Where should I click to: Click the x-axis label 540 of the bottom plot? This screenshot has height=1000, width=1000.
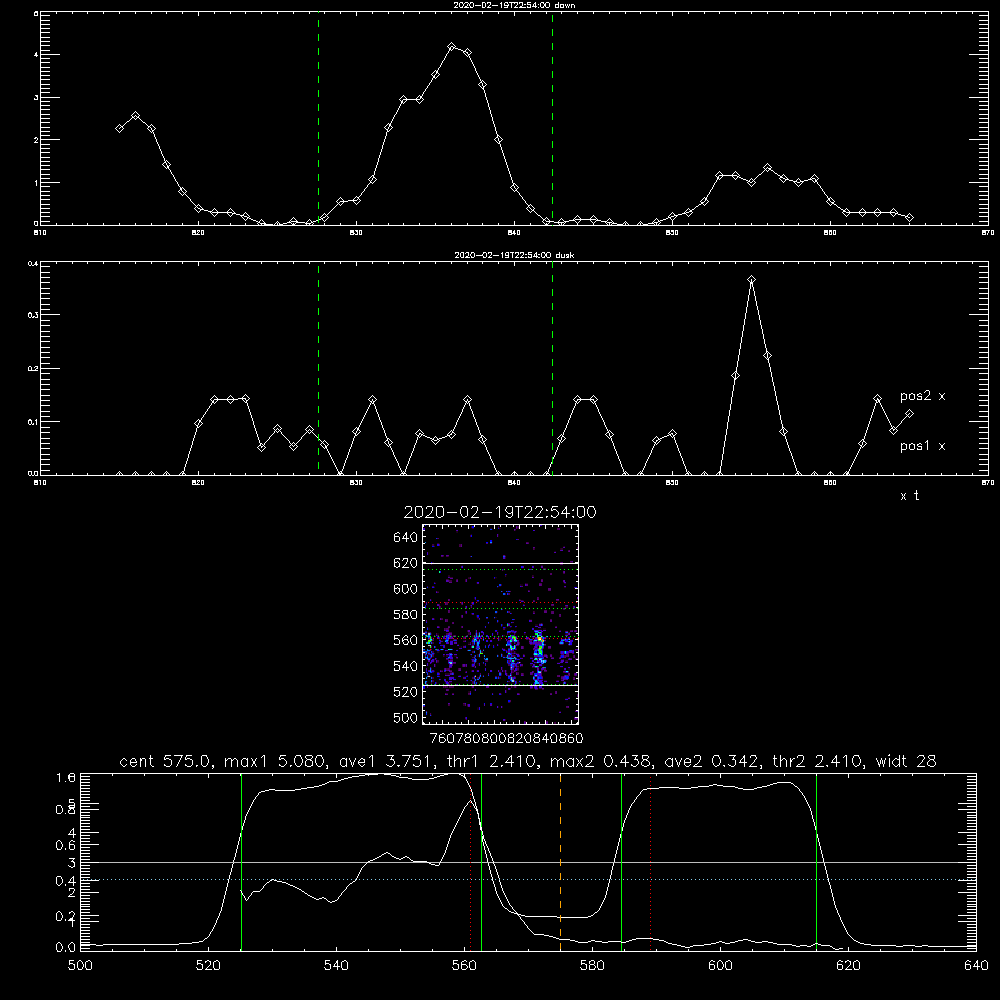click(x=336, y=965)
